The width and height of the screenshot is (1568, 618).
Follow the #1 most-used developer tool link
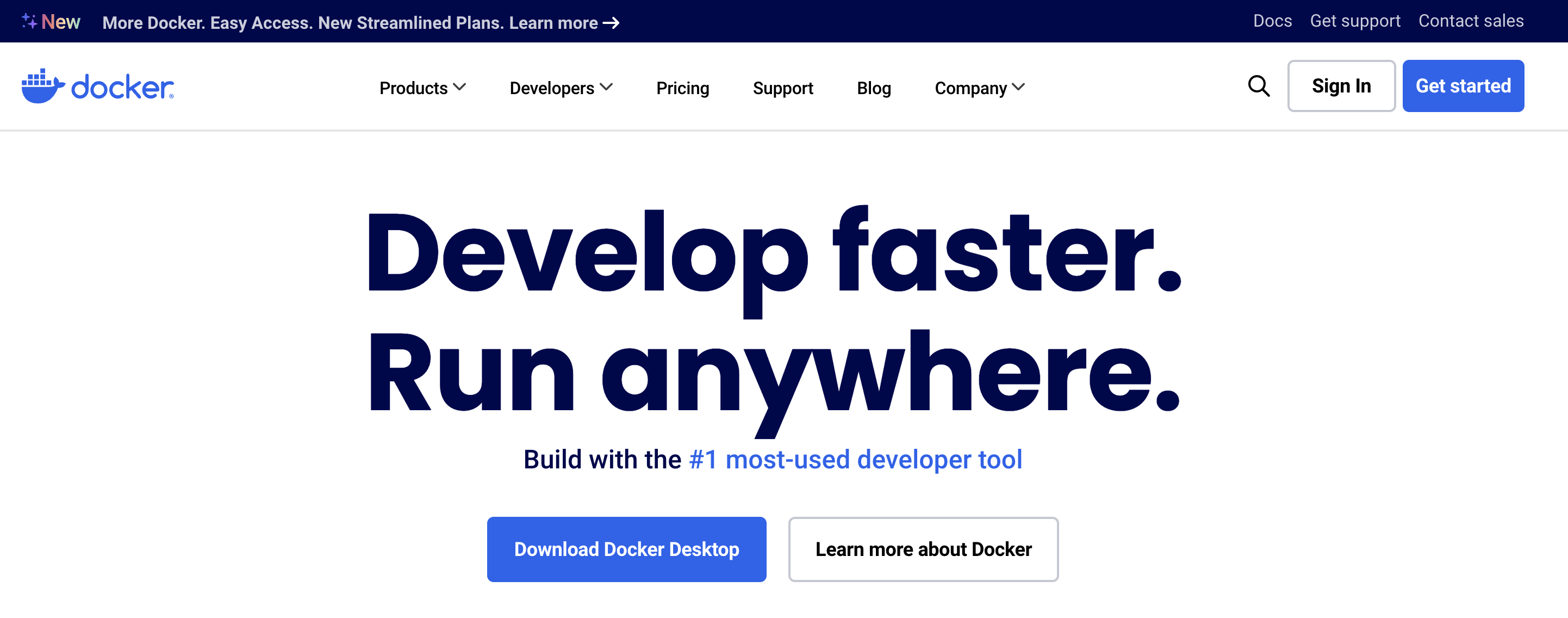(x=855, y=460)
